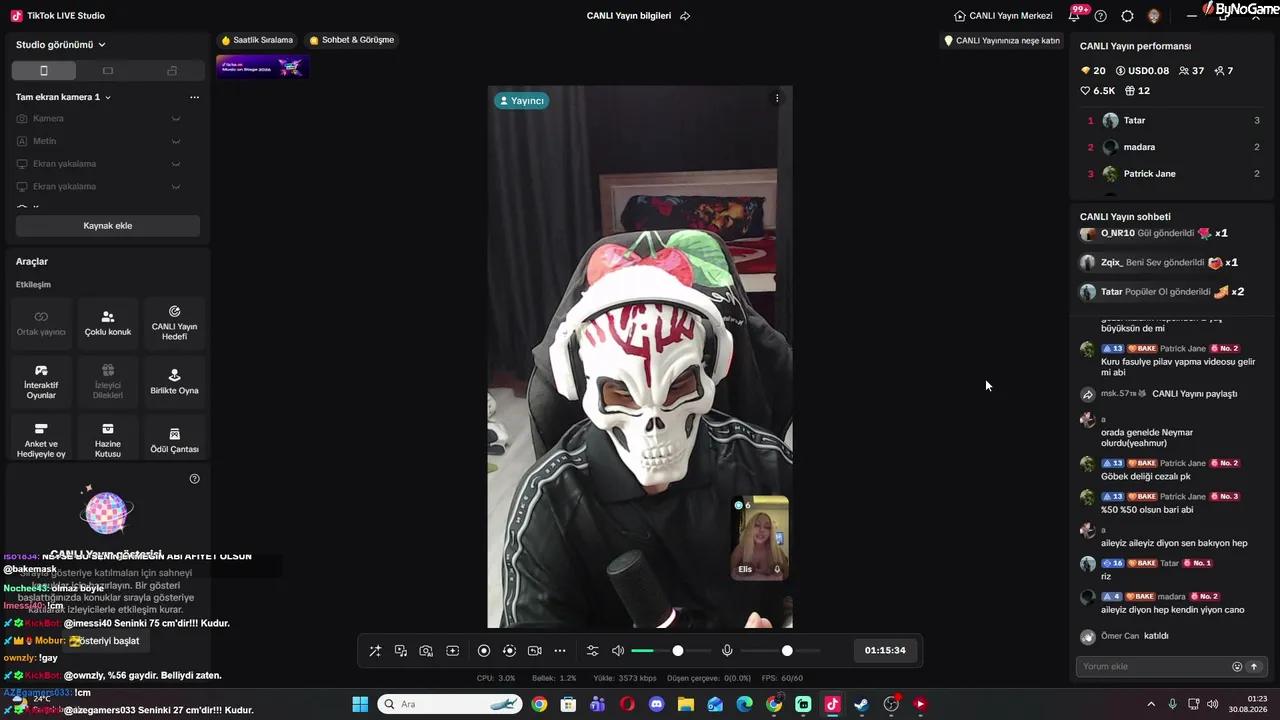Click the video camera icon in toolbar
The width and height of the screenshot is (1280, 720).
pos(534,651)
